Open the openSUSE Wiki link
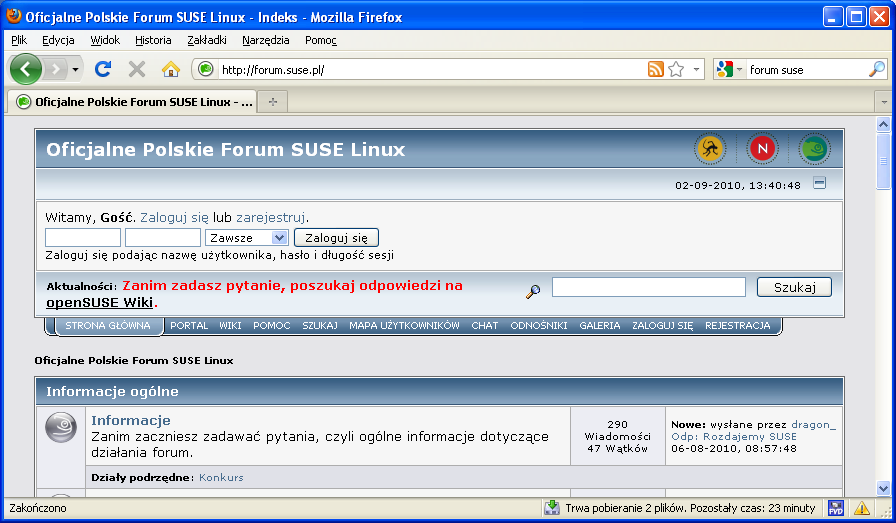The height and width of the screenshot is (523, 896). tap(99, 302)
